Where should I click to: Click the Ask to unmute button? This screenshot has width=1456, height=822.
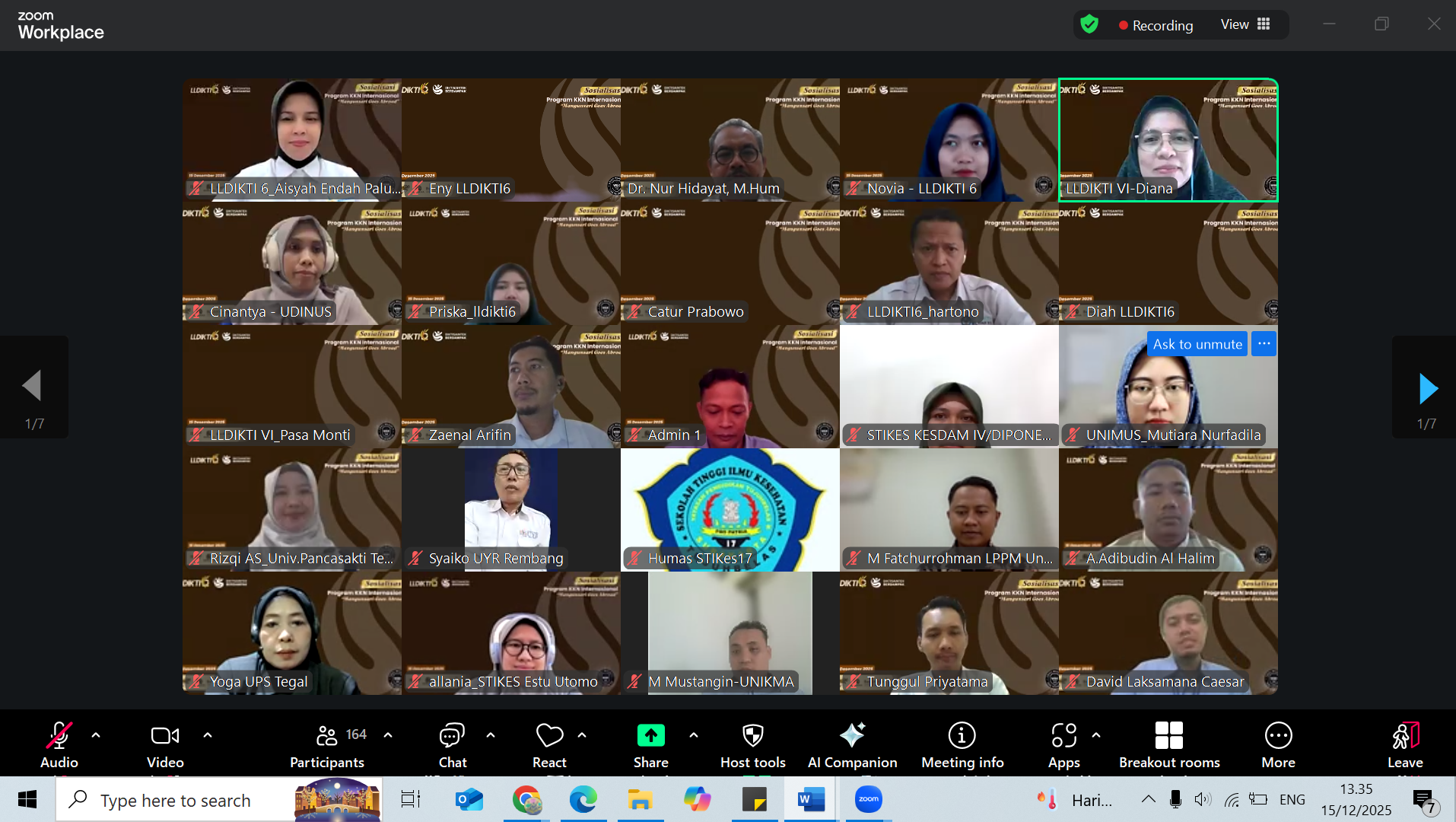[1197, 344]
